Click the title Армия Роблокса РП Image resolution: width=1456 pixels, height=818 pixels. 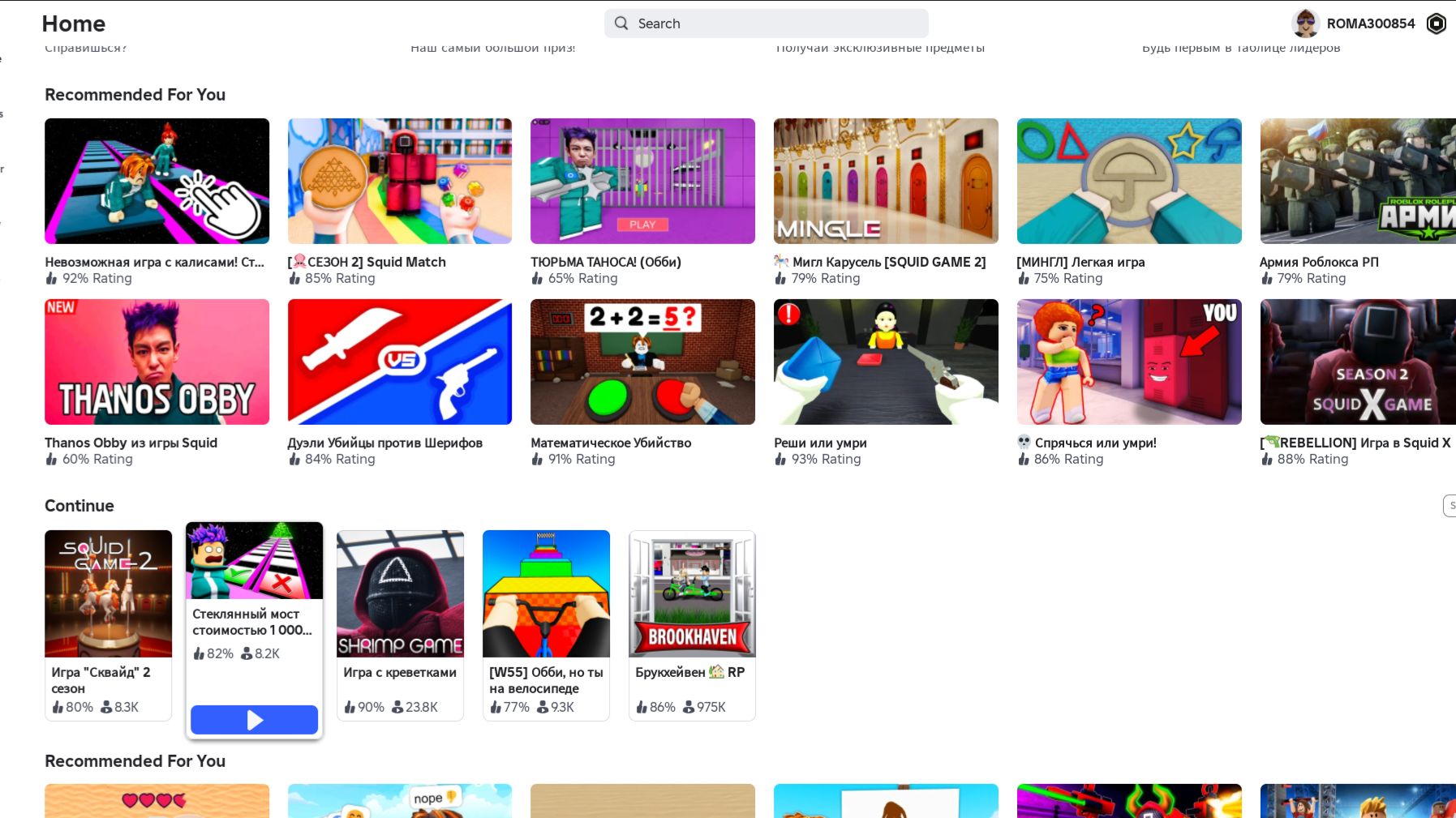1319,262
